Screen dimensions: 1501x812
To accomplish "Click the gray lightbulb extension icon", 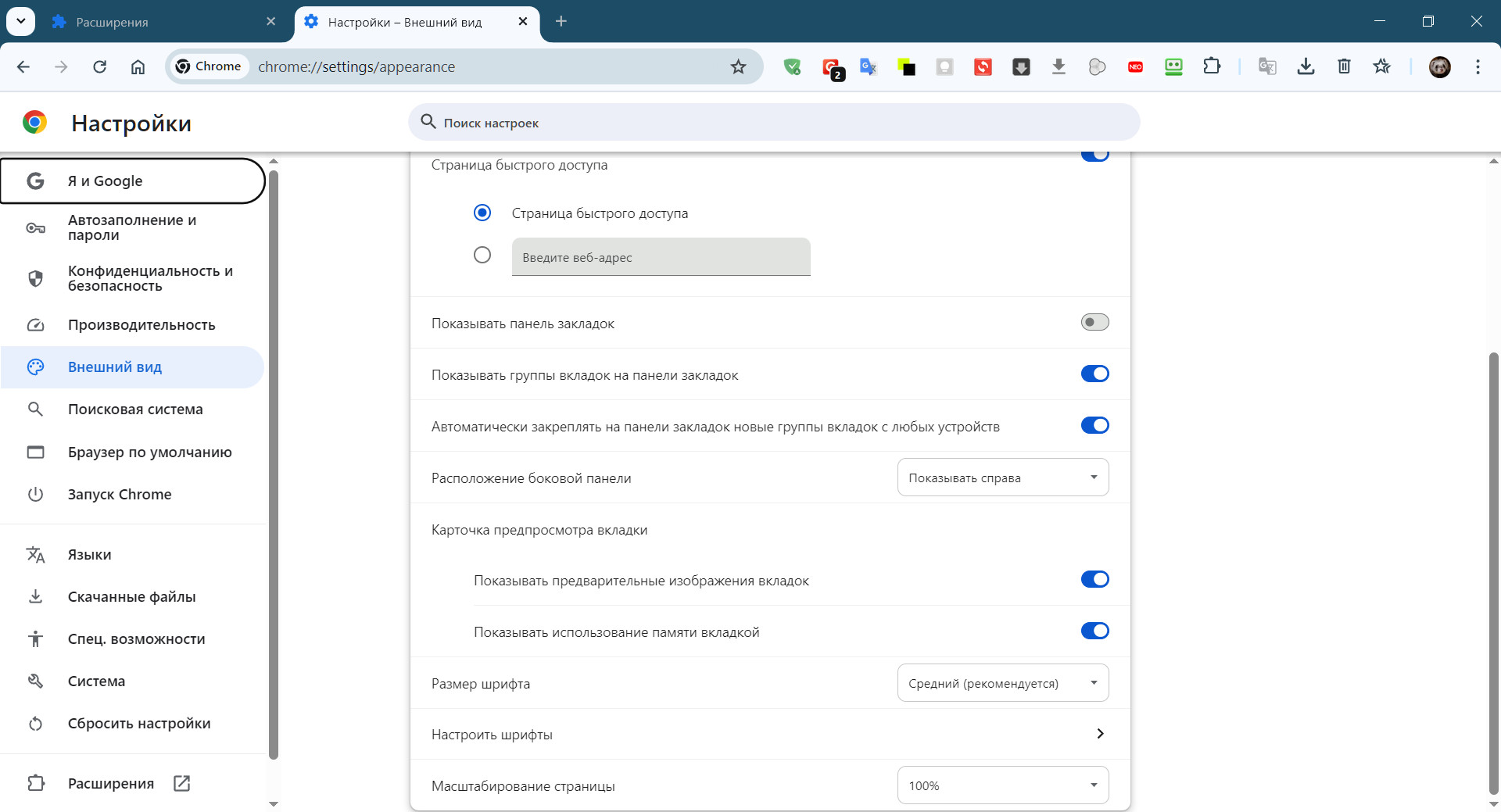I will [945, 67].
